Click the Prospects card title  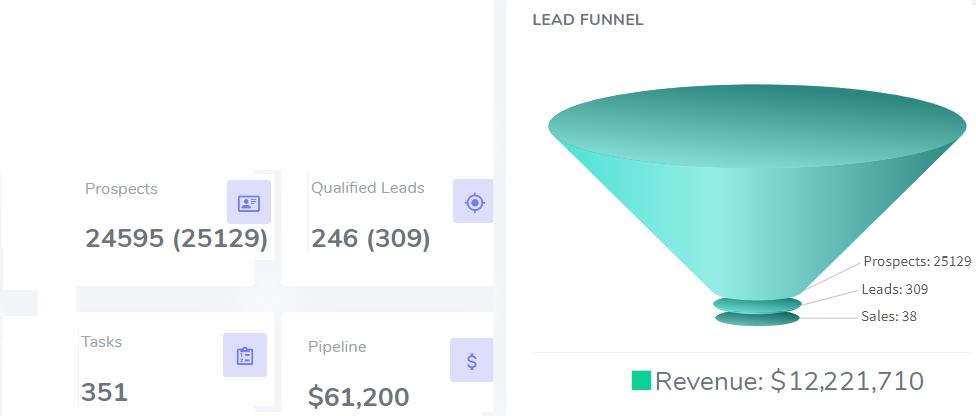[121, 188]
